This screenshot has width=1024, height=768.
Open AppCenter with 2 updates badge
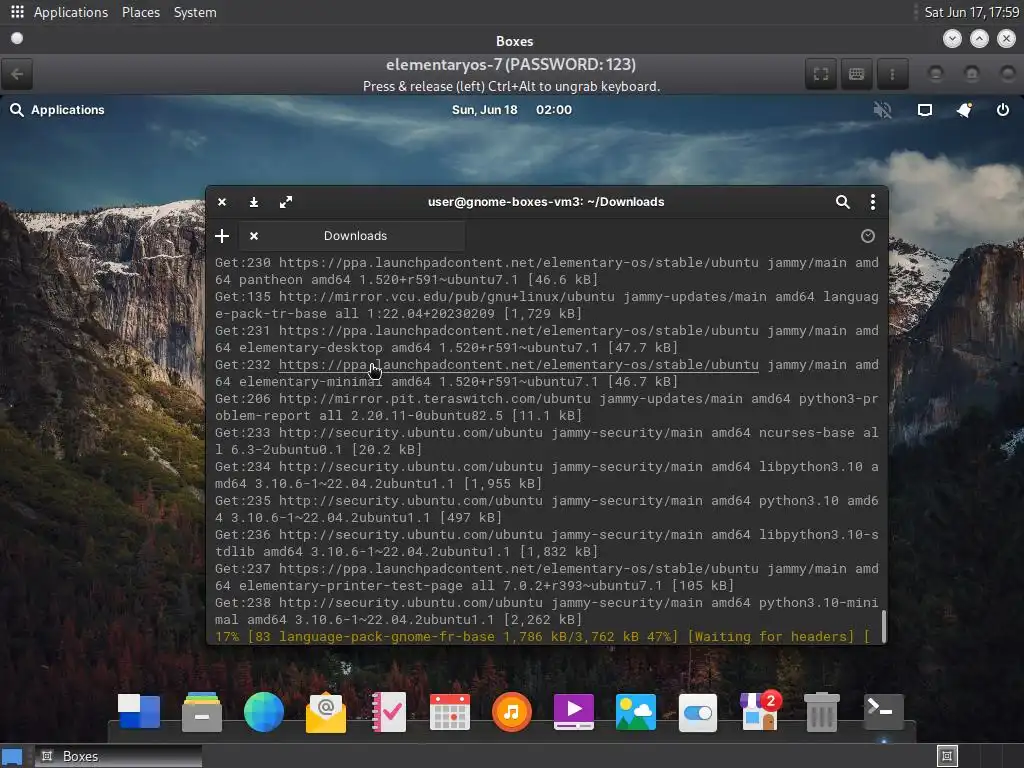click(x=760, y=710)
